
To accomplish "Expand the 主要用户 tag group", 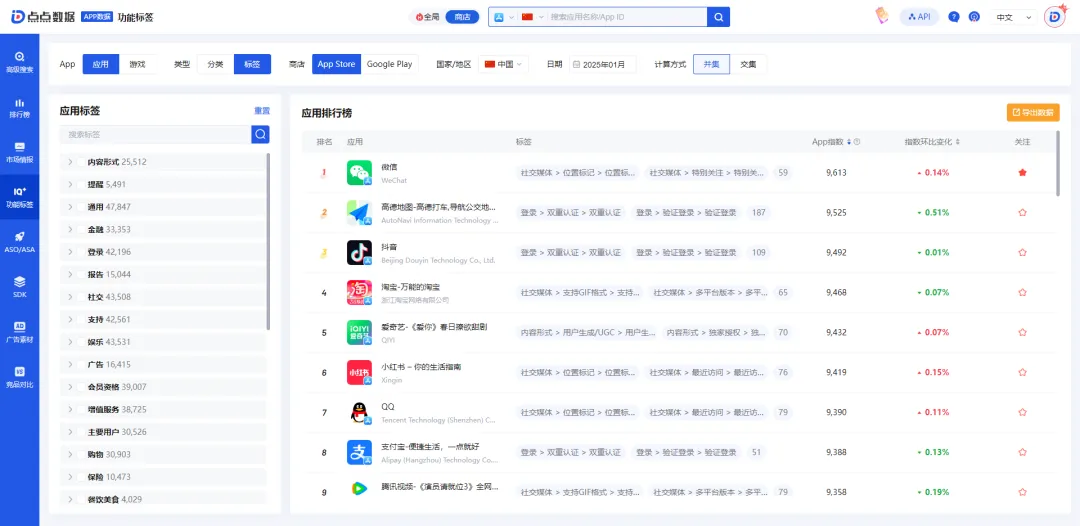I will pos(70,432).
